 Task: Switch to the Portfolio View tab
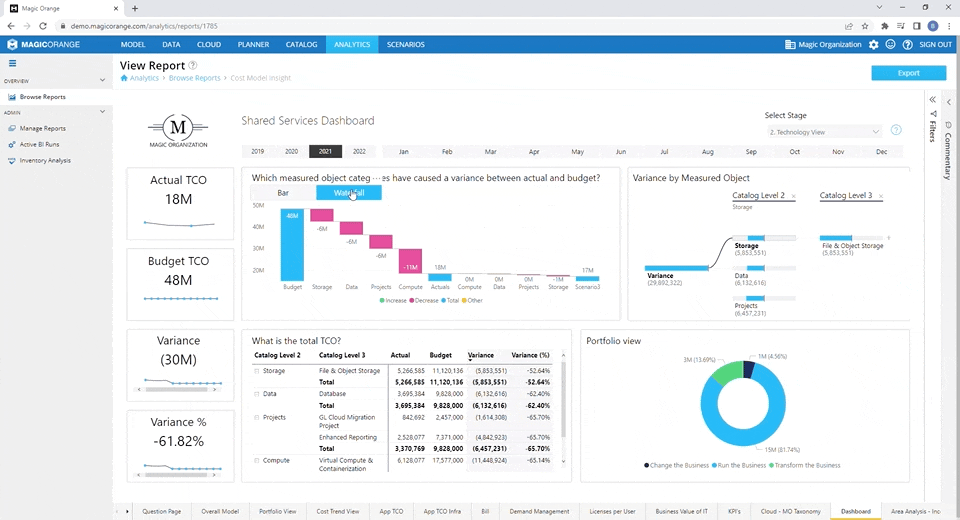point(277,511)
